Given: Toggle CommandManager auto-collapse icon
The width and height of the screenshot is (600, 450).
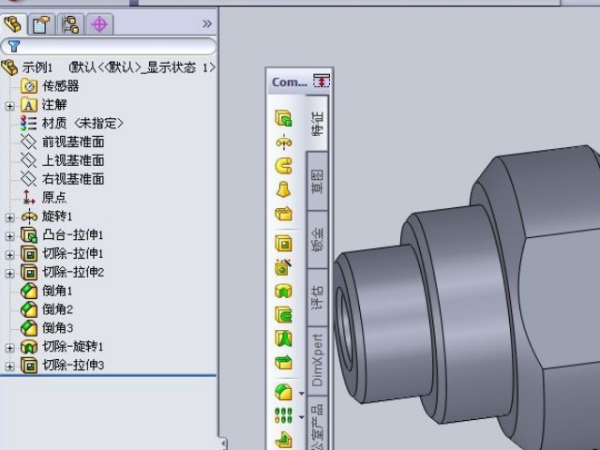Looking at the screenshot, I should coord(321,81).
